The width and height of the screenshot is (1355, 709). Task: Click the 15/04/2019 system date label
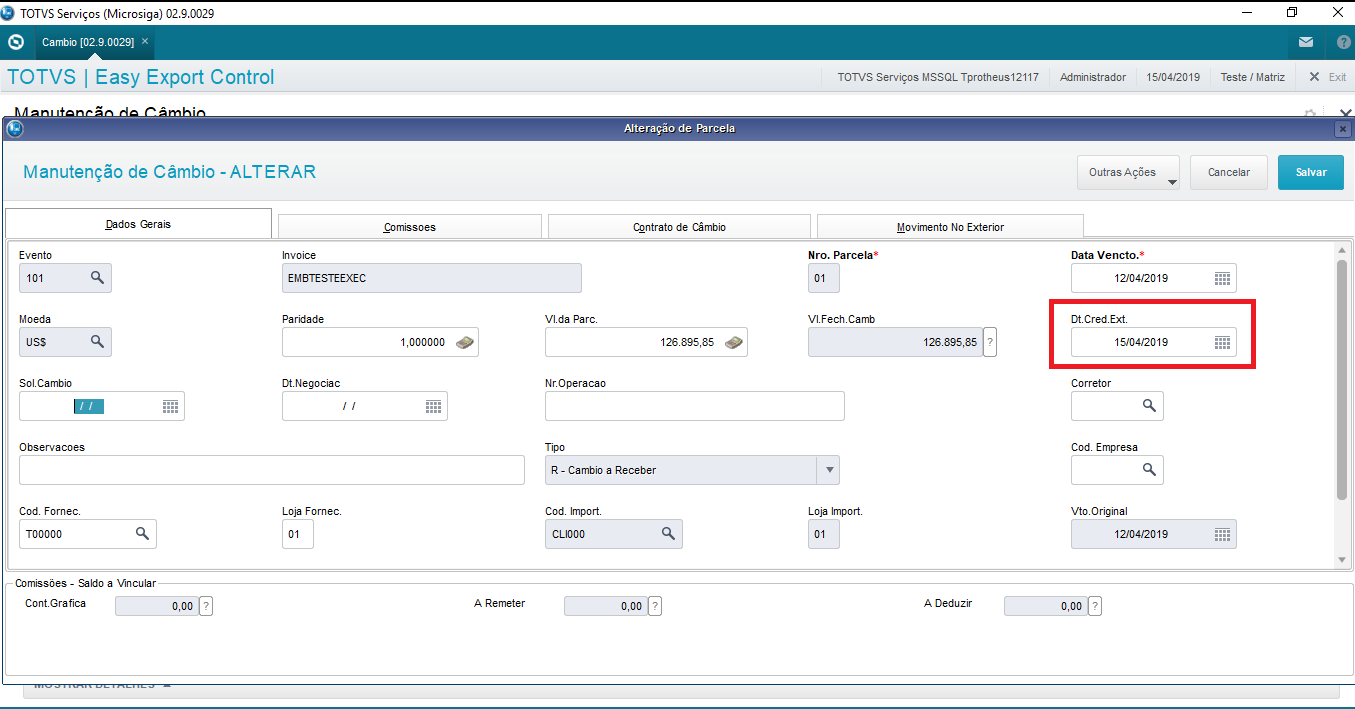[x=1173, y=77]
